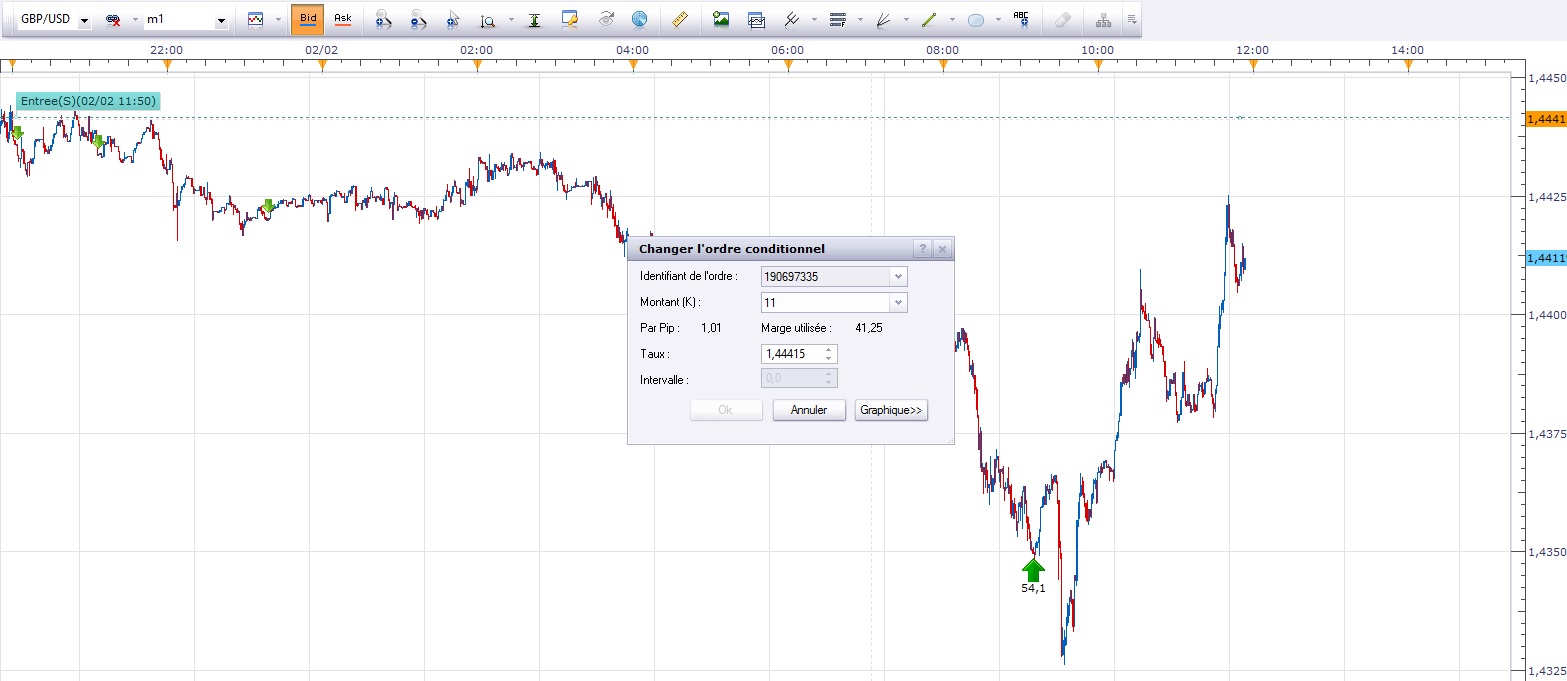Click the eye visibility icon
1567x681 pixels.
pos(605,19)
